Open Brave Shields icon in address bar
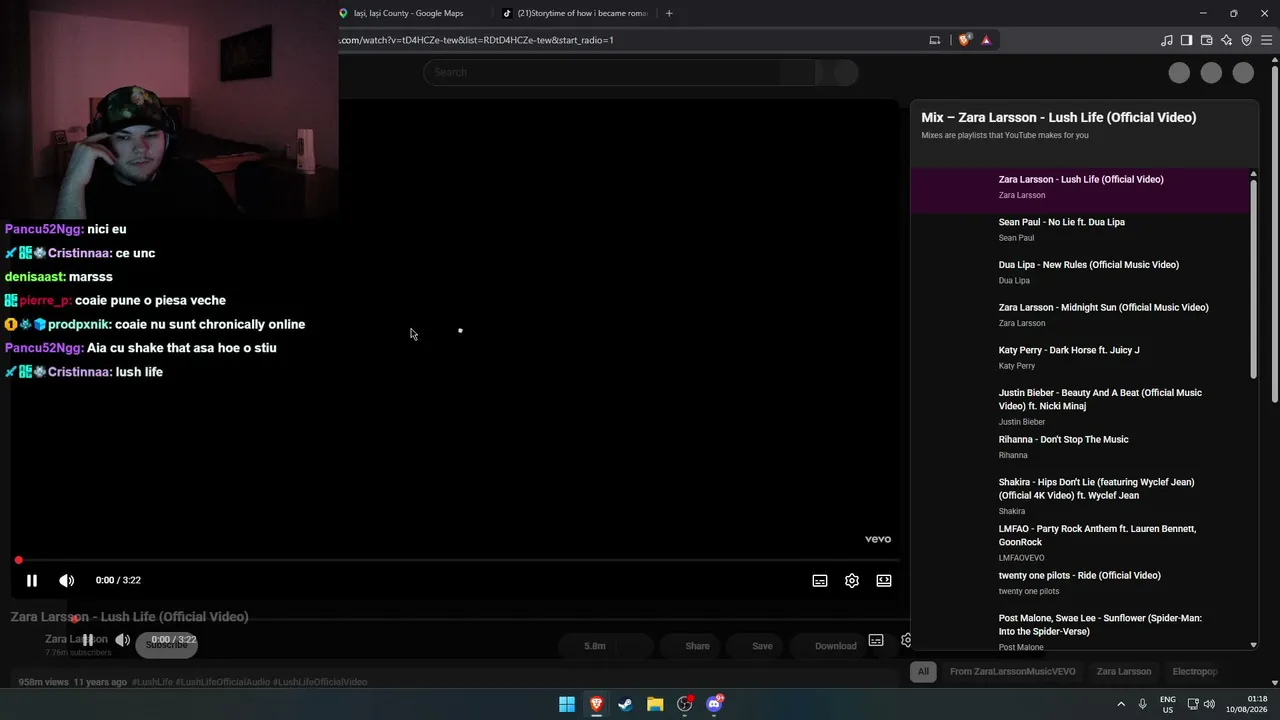Screen dimensions: 1280x720 coord(964,40)
